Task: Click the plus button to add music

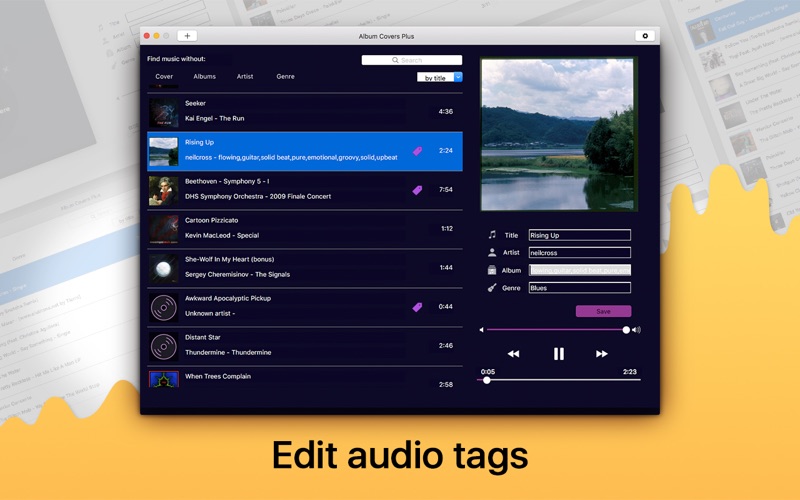Action: (187, 36)
